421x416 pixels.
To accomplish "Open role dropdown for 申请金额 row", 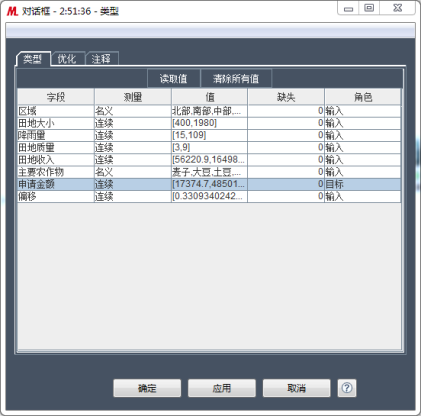I will point(363,184).
